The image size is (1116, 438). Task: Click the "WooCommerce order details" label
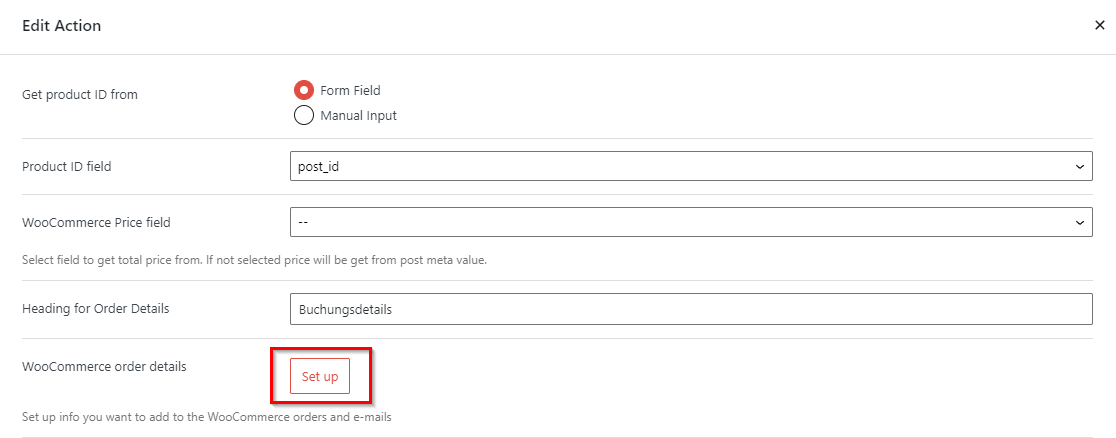click(x=104, y=366)
